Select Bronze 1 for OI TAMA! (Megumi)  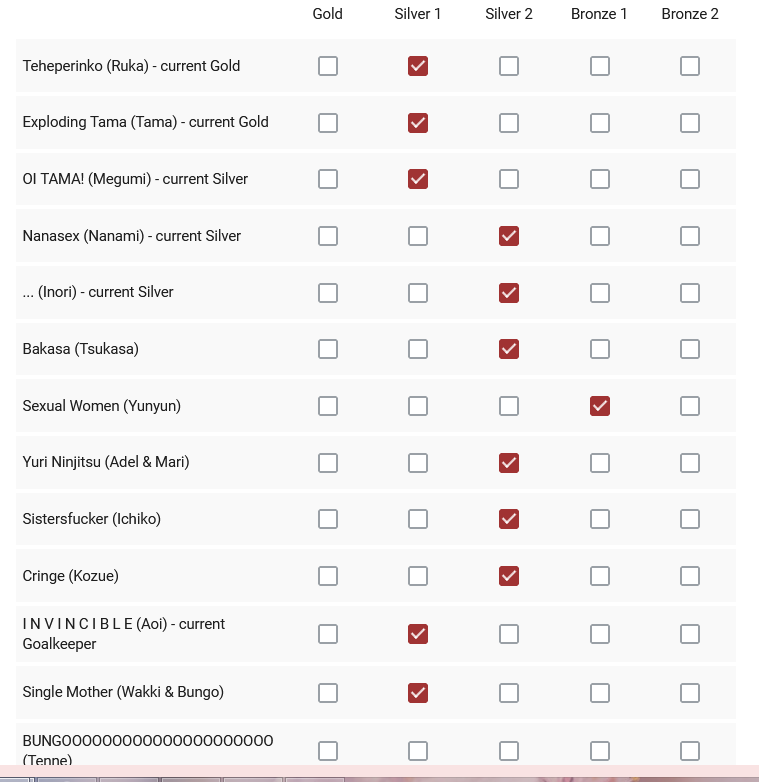pos(599,179)
